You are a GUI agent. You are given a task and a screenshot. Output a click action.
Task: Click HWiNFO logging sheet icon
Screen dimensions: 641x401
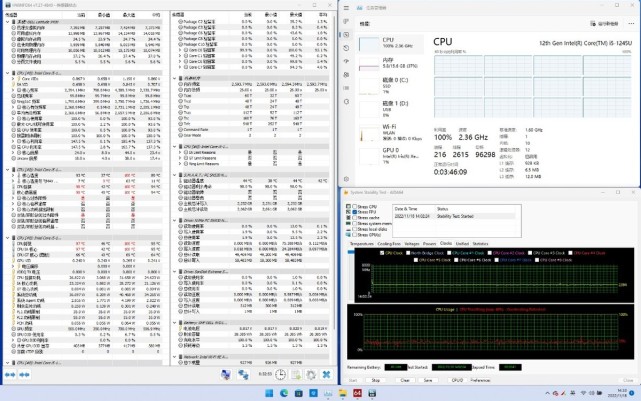click(x=296, y=374)
